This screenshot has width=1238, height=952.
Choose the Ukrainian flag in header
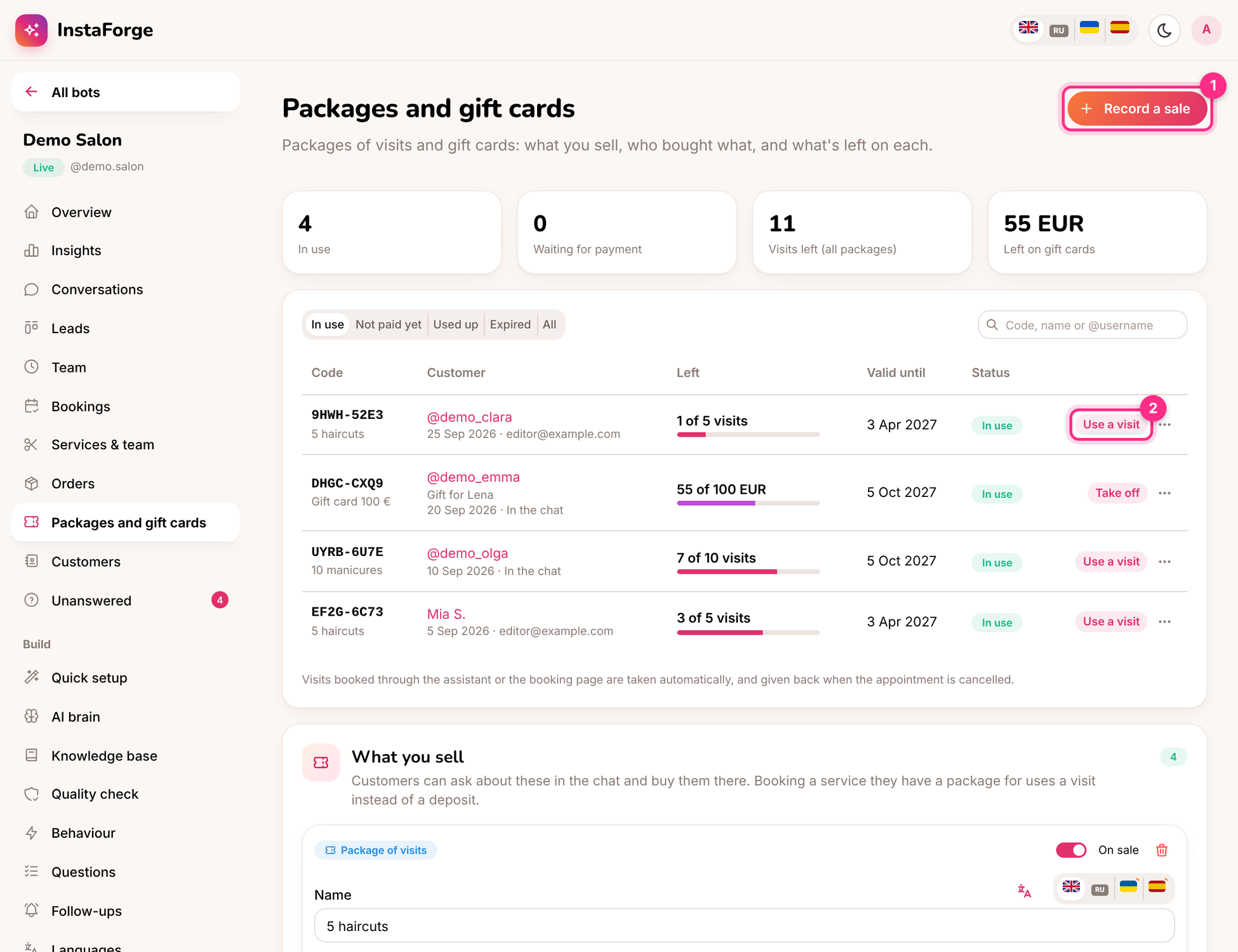[1089, 28]
